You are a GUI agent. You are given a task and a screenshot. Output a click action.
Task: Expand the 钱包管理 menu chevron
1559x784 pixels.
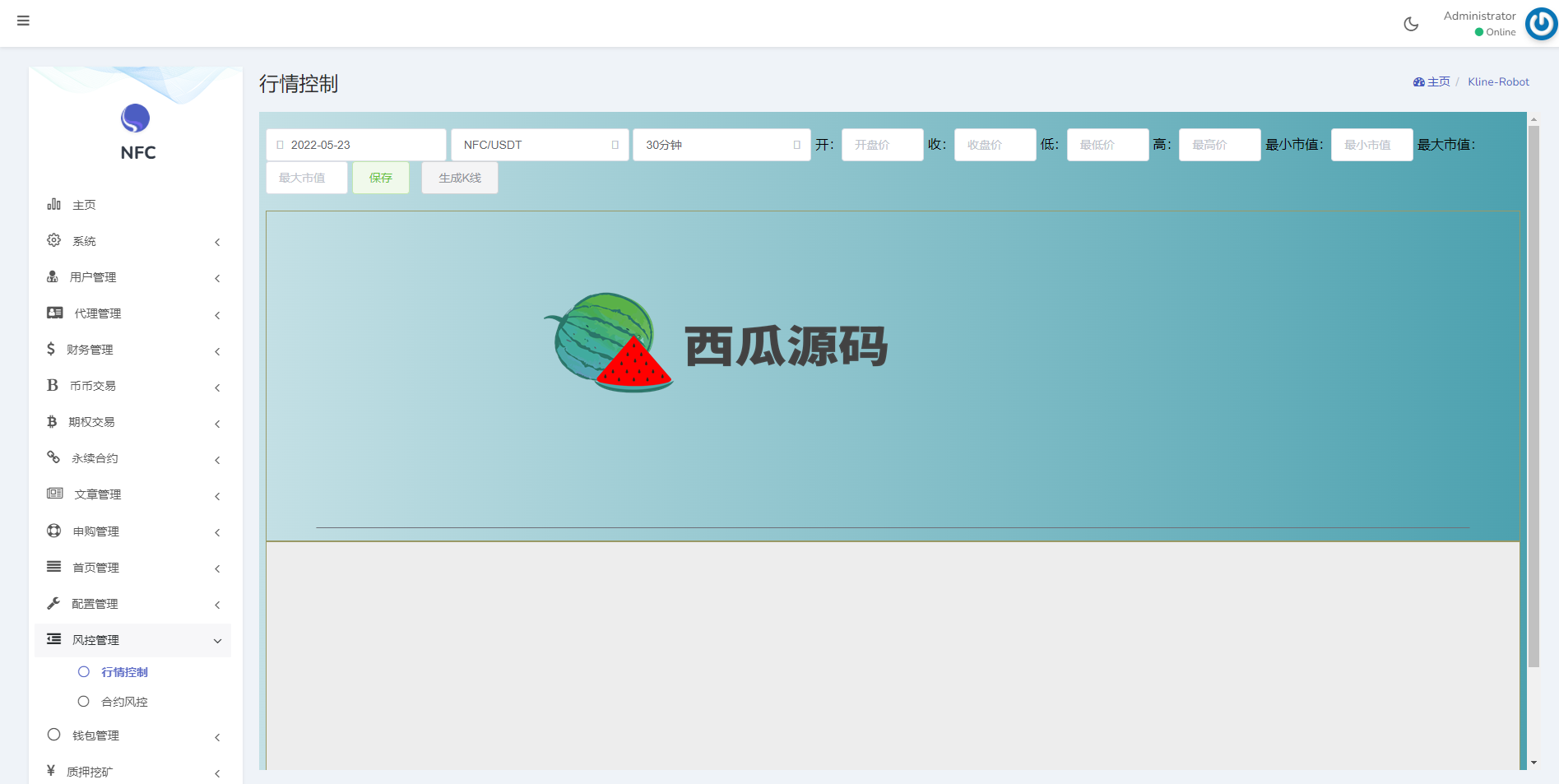[217, 737]
